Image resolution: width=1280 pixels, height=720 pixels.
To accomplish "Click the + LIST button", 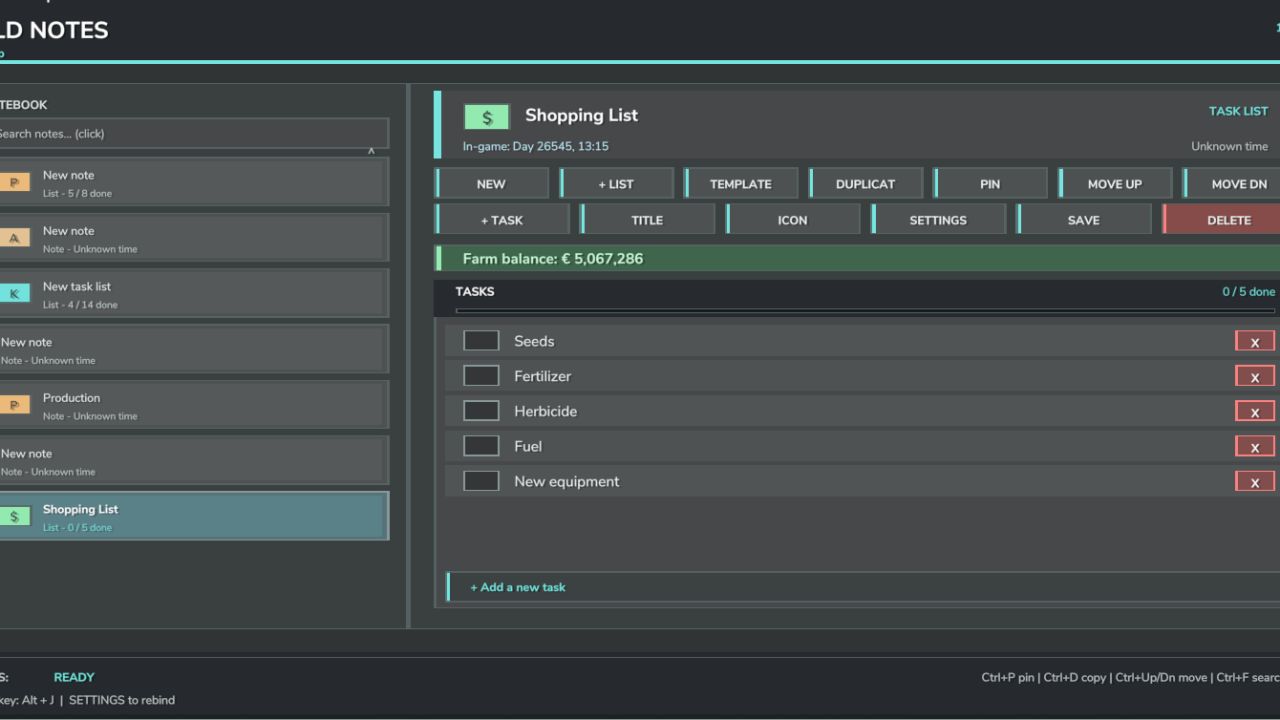I will (616, 184).
